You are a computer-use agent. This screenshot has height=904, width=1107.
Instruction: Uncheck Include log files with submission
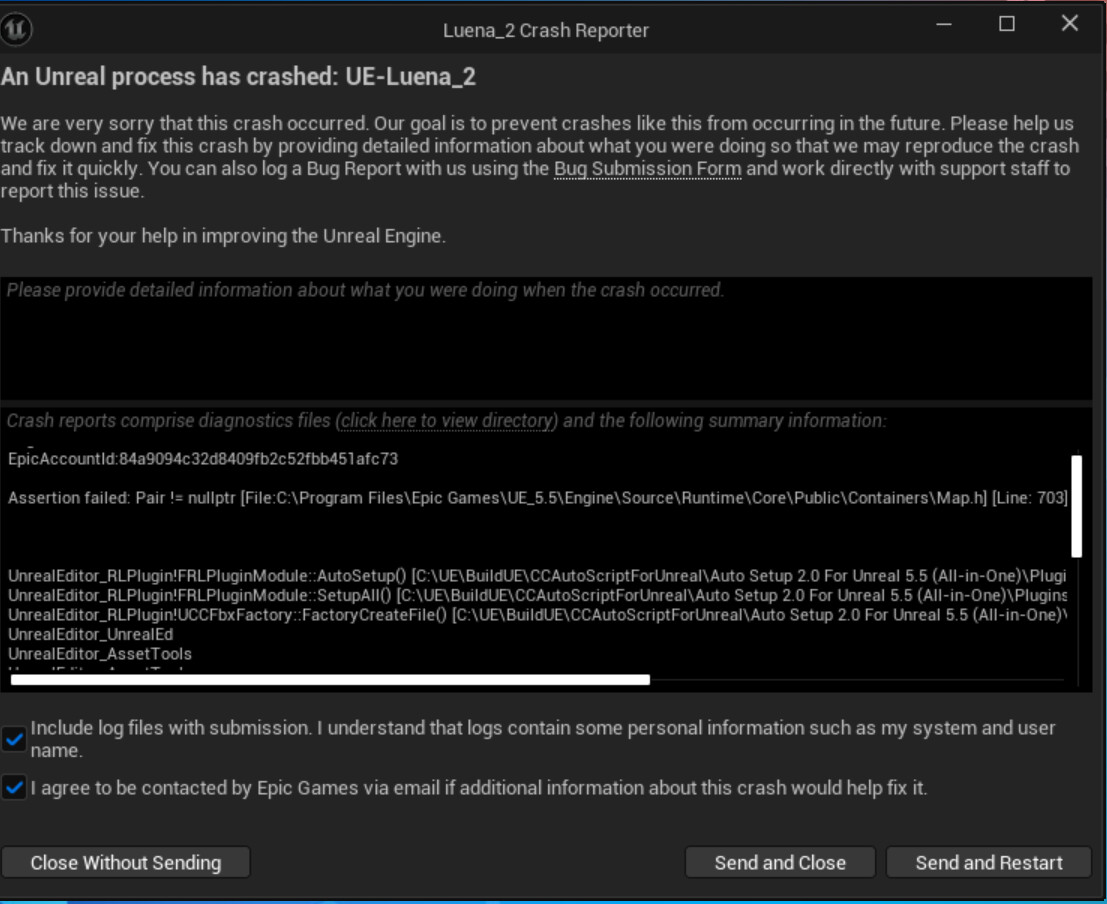(14, 739)
